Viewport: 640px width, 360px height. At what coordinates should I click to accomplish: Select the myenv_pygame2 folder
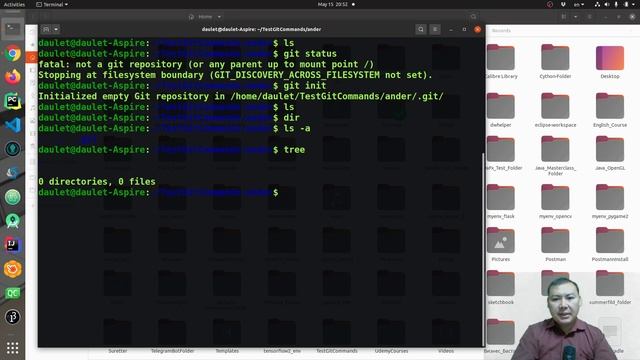point(610,202)
